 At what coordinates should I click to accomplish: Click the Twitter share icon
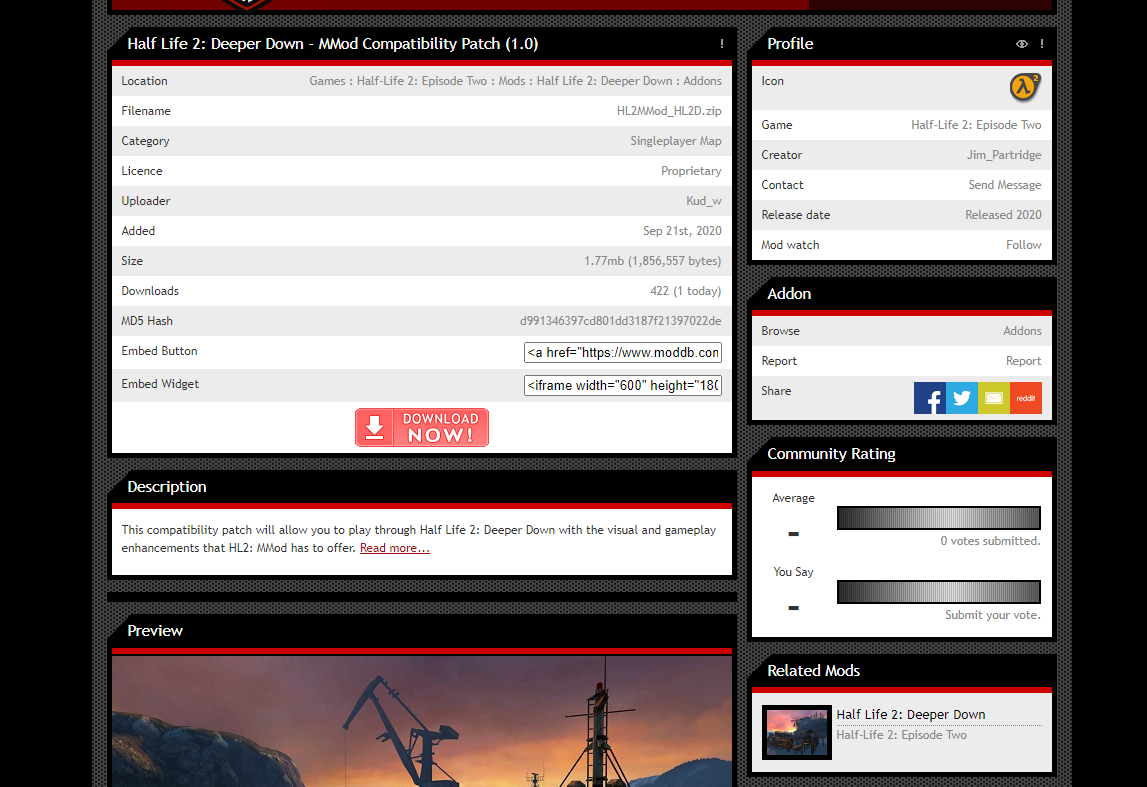coord(962,398)
